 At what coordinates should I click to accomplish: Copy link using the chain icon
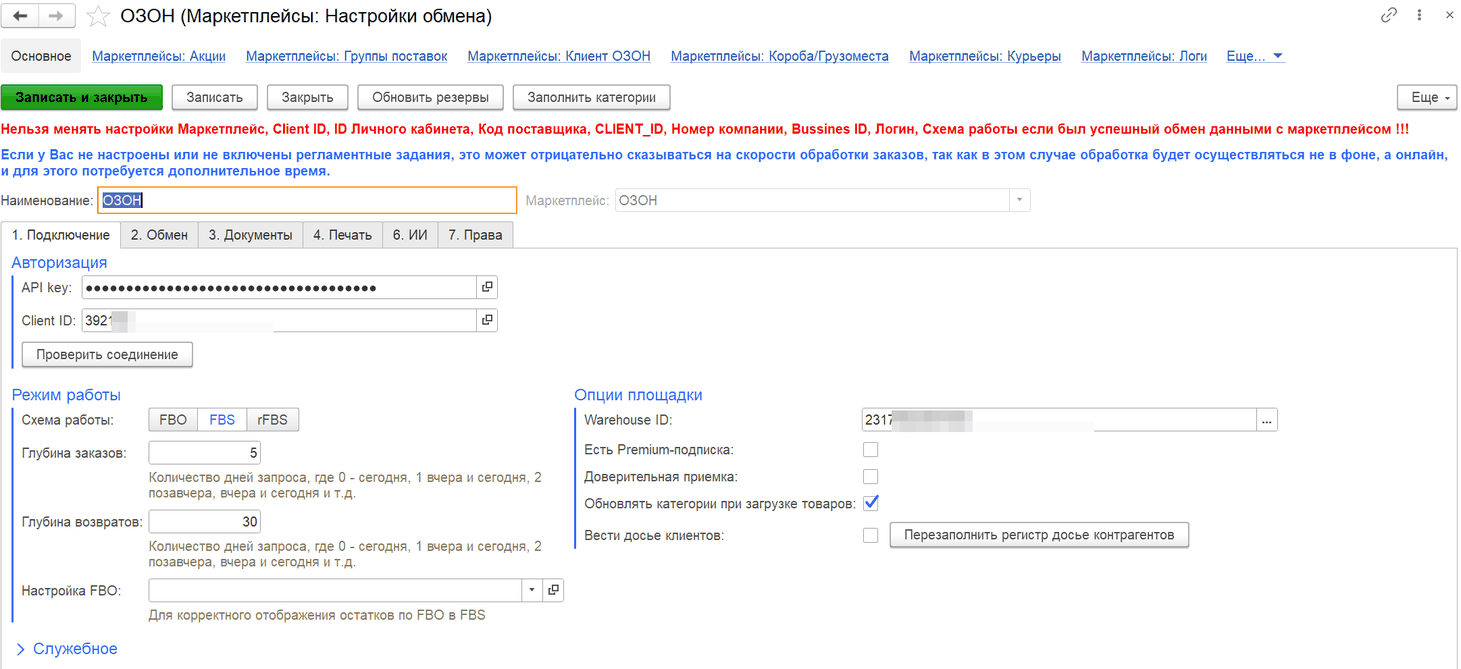(1389, 15)
